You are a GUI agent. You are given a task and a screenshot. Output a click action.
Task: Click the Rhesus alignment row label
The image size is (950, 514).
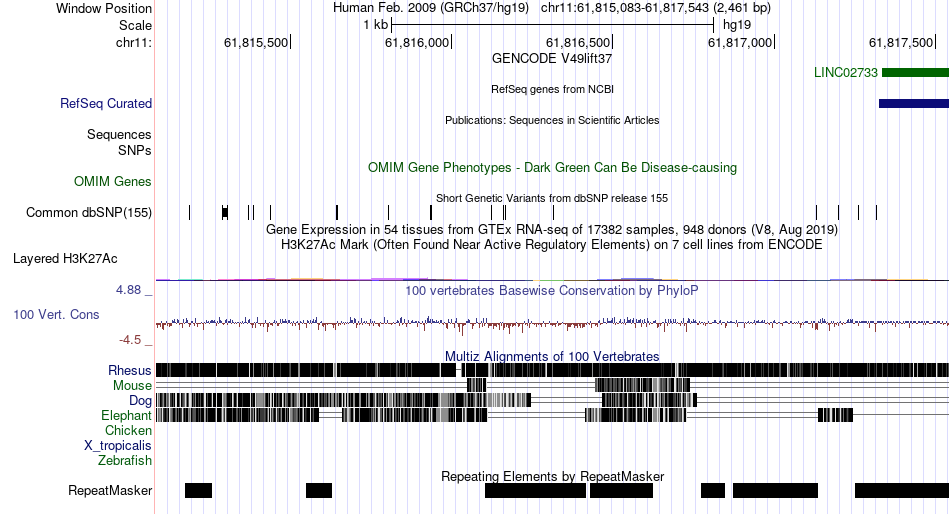[x=130, y=370]
